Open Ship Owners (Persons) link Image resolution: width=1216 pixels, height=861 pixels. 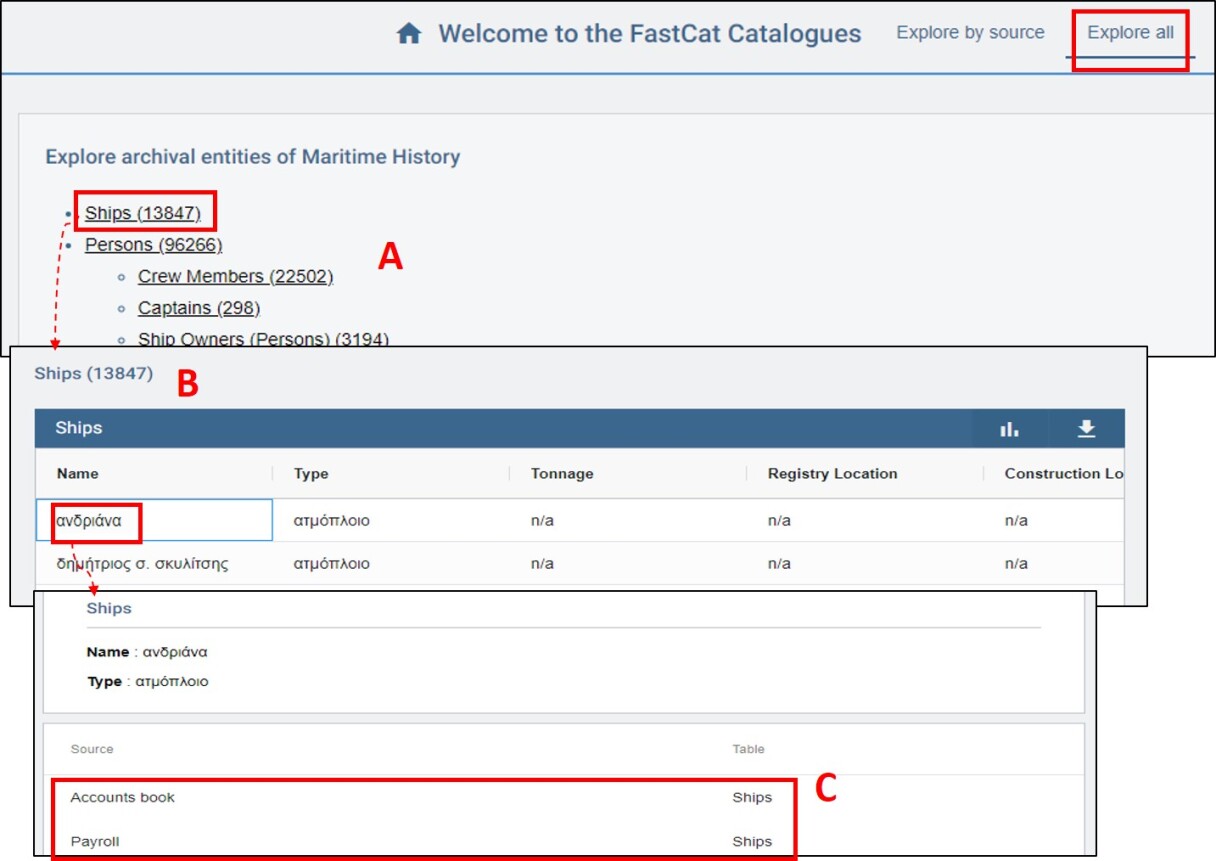tap(262, 339)
